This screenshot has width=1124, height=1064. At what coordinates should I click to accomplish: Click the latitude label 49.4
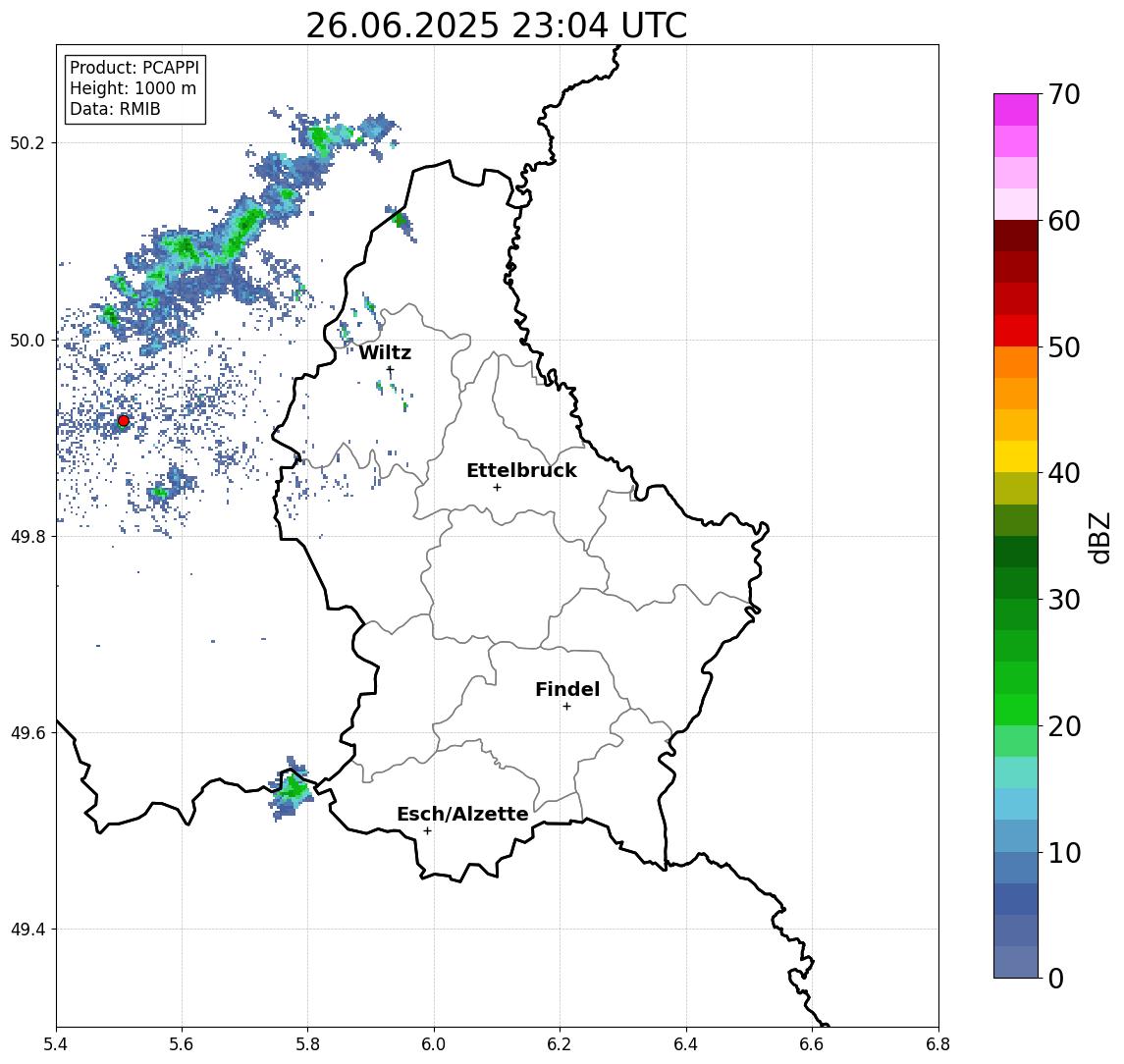[27, 930]
